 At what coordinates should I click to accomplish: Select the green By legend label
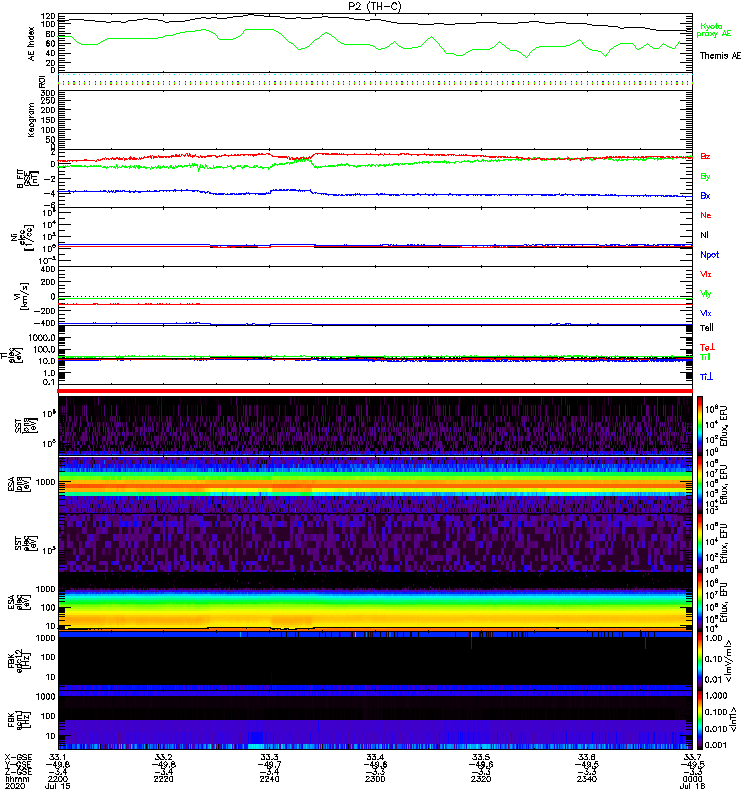click(x=705, y=177)
